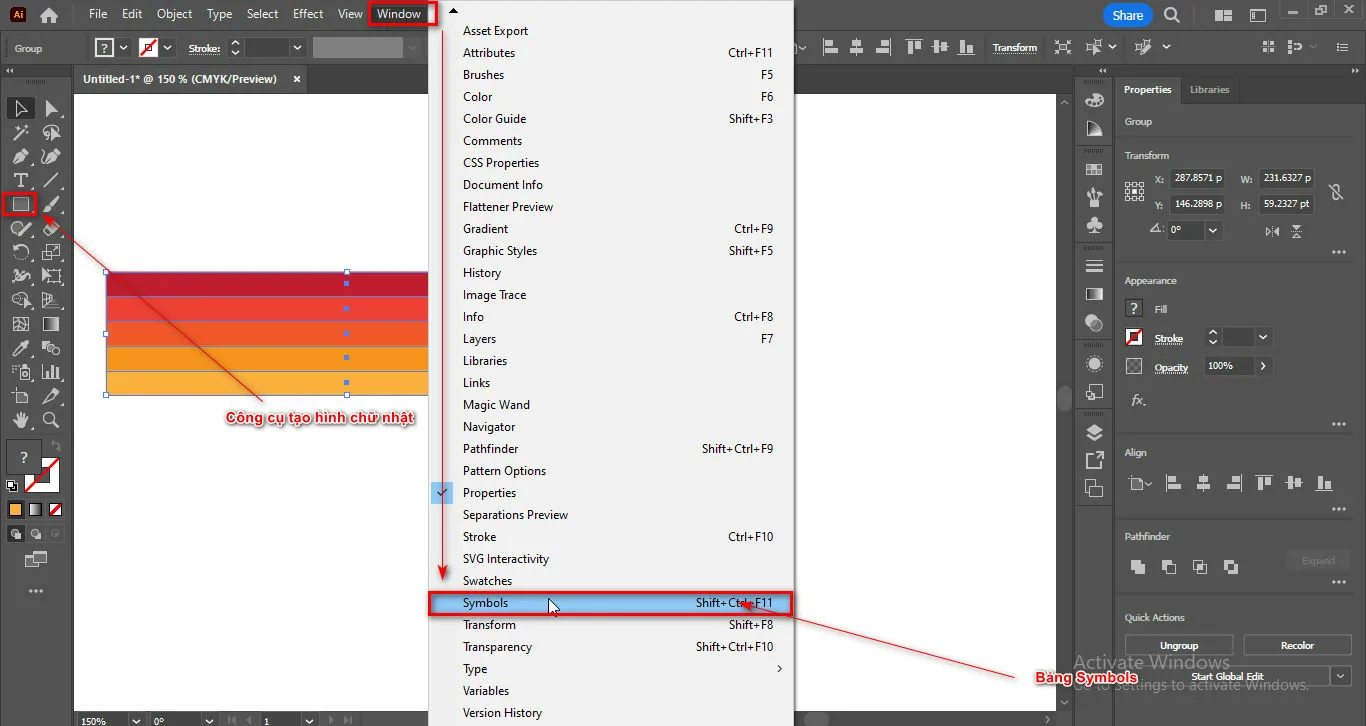Pick the Magic Wand tool
This screenshot has width=1366, height=726.
20,132
